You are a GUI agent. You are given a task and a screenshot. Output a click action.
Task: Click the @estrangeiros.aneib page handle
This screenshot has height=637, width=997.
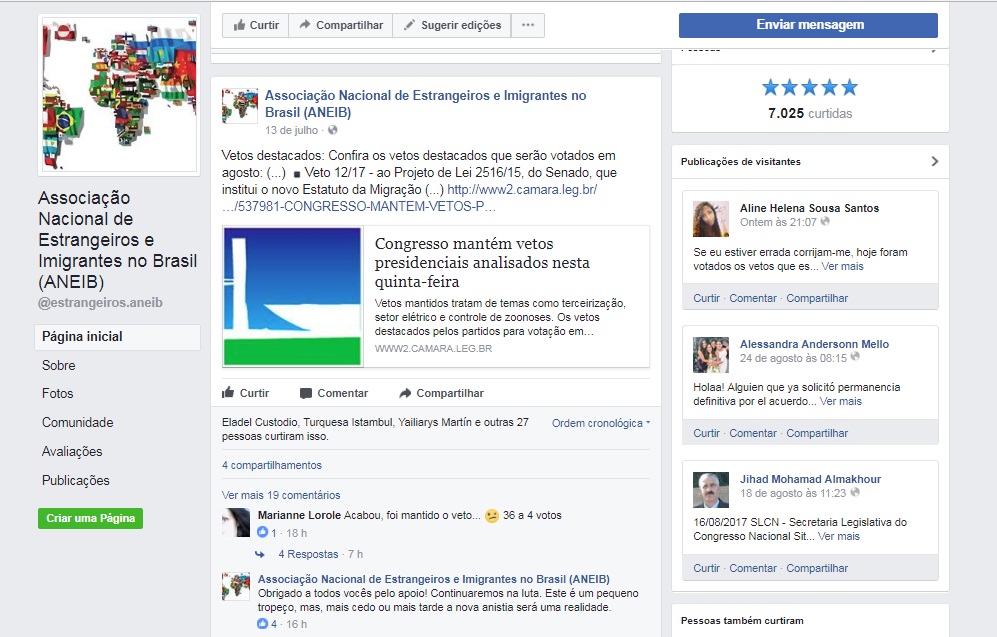click(x=100, y=303)
